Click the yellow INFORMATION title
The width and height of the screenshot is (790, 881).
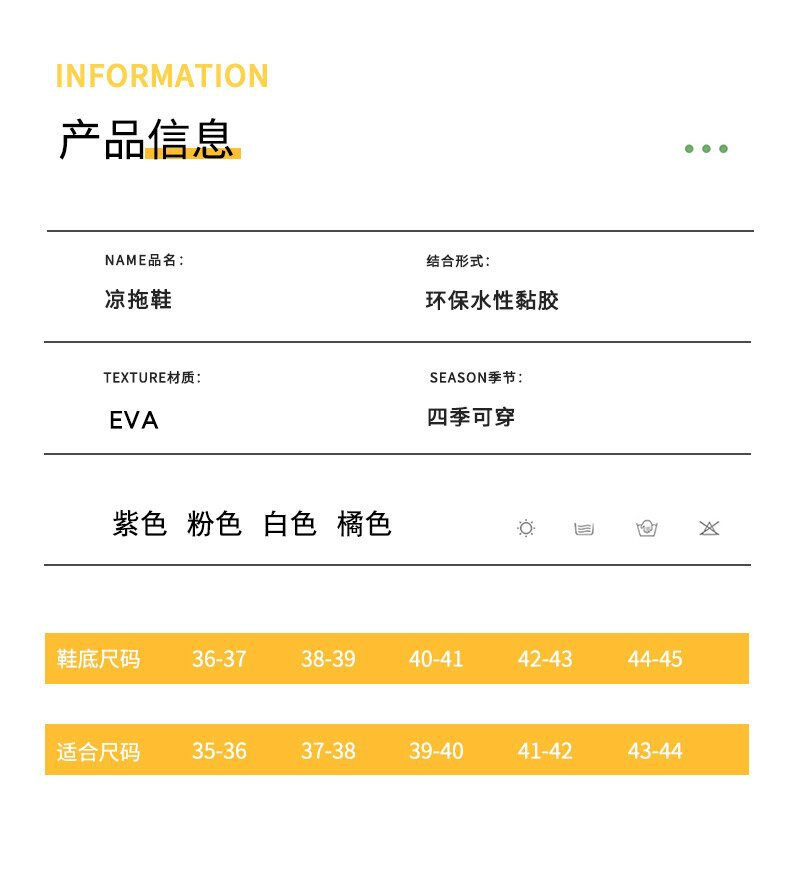[x=162, y=76]
